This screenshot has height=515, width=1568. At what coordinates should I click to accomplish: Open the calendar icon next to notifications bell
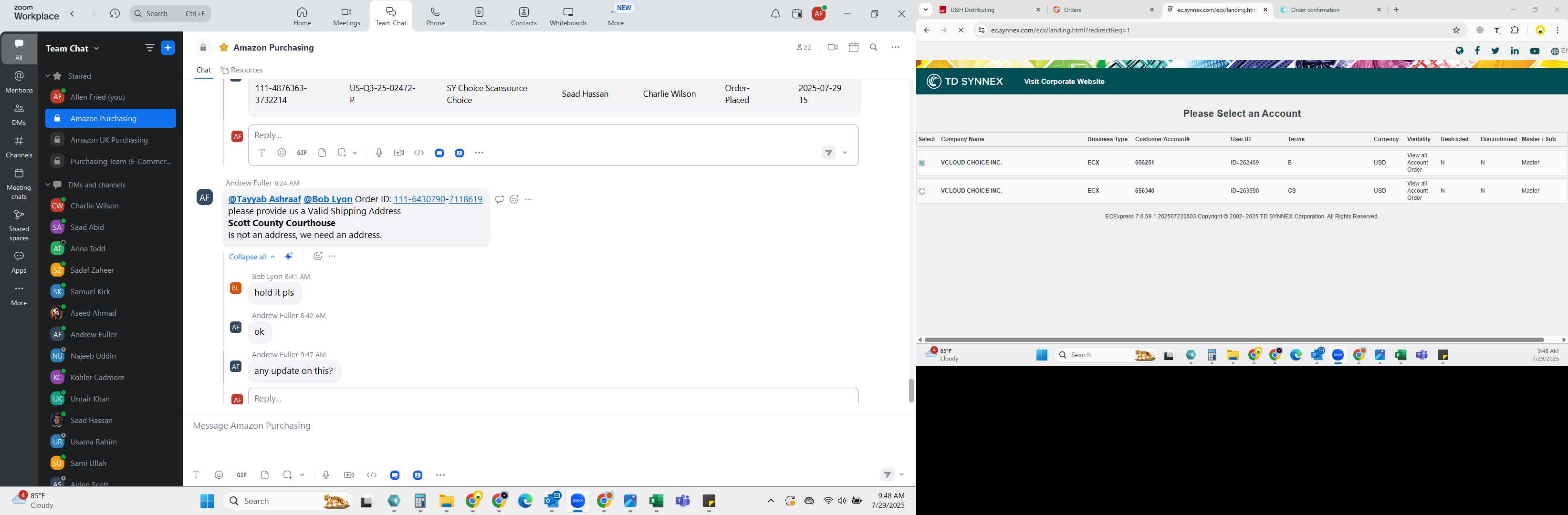pos(797,14)
